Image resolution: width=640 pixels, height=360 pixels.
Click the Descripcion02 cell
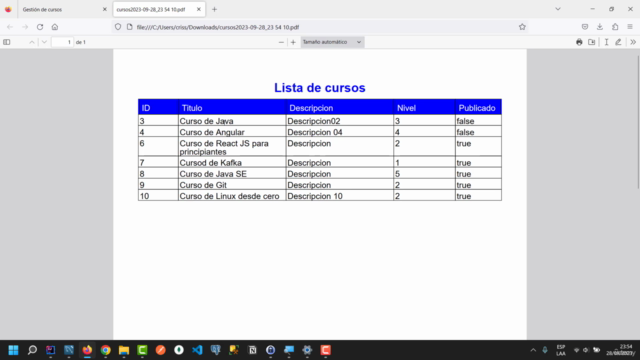click(340, 121)
